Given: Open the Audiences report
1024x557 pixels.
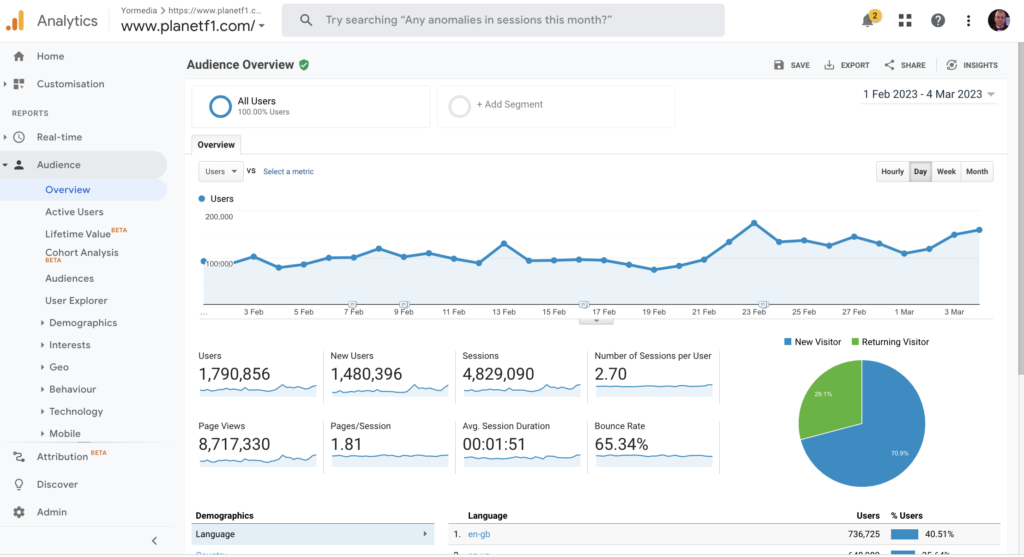Looking at the screenshot, I should pos(69,278).
